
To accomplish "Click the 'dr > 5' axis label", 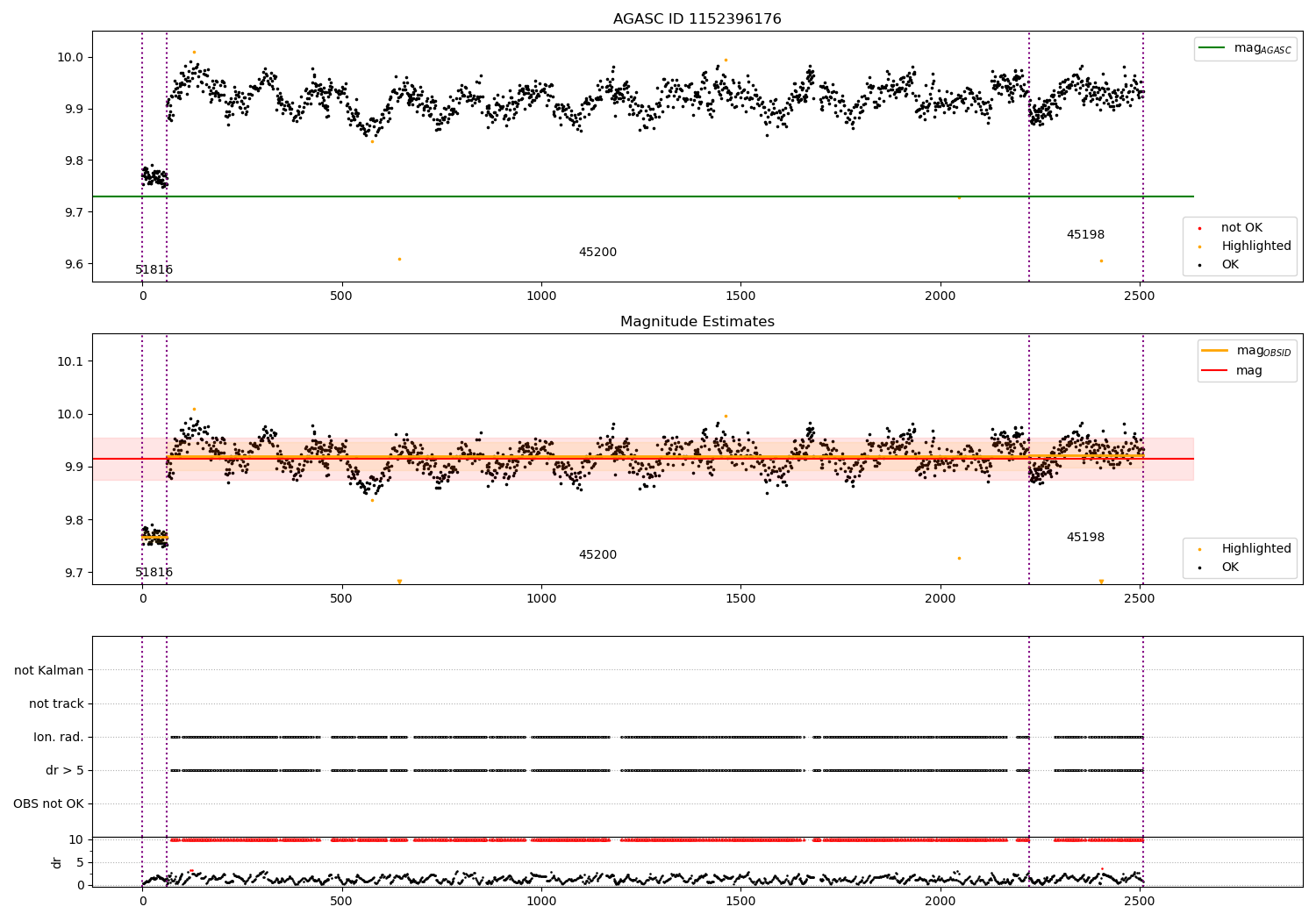I will [x=65, y=771].
